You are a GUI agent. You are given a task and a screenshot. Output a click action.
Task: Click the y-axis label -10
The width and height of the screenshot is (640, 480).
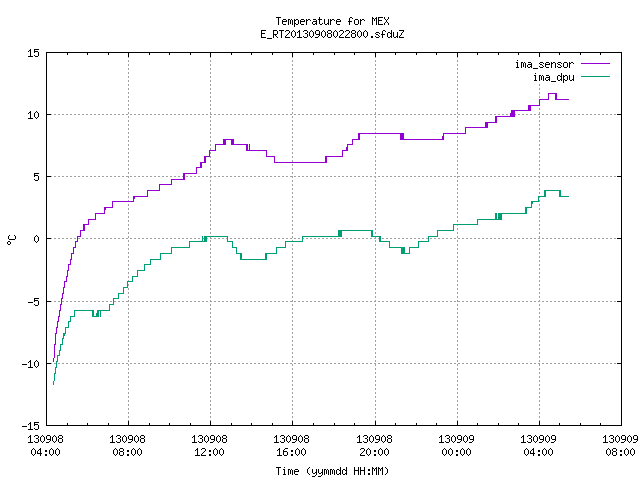(x=31, y=364)
